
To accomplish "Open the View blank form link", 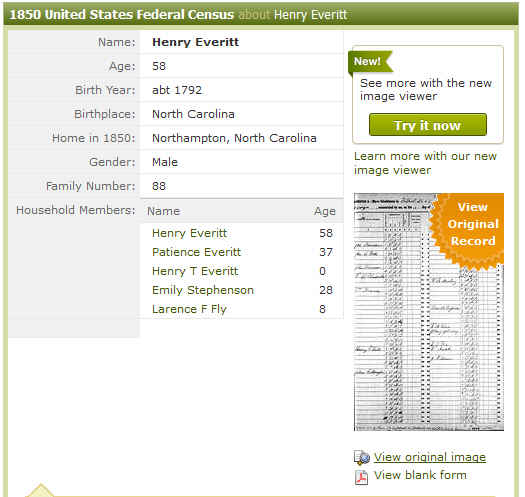I will pyautogui.click(x=420, y=475).
